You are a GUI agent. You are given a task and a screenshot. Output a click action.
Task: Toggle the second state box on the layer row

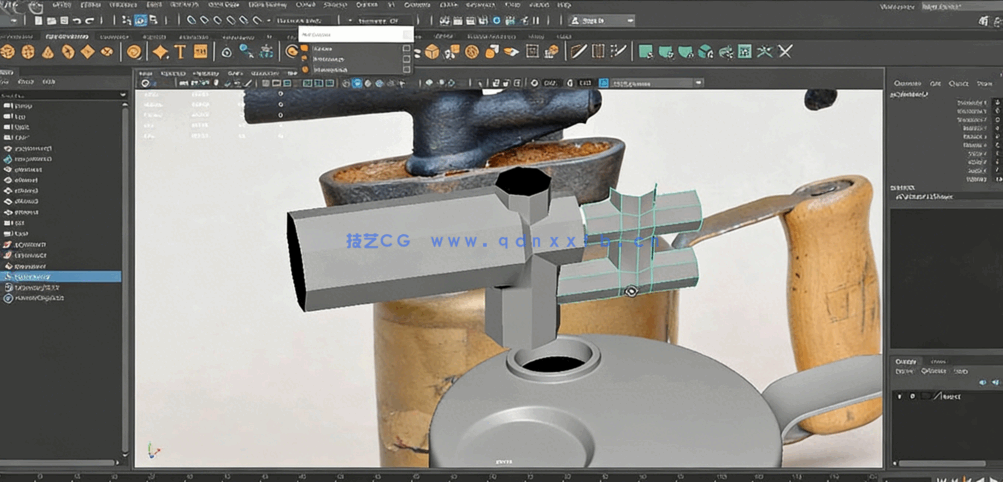coord(913,396)
